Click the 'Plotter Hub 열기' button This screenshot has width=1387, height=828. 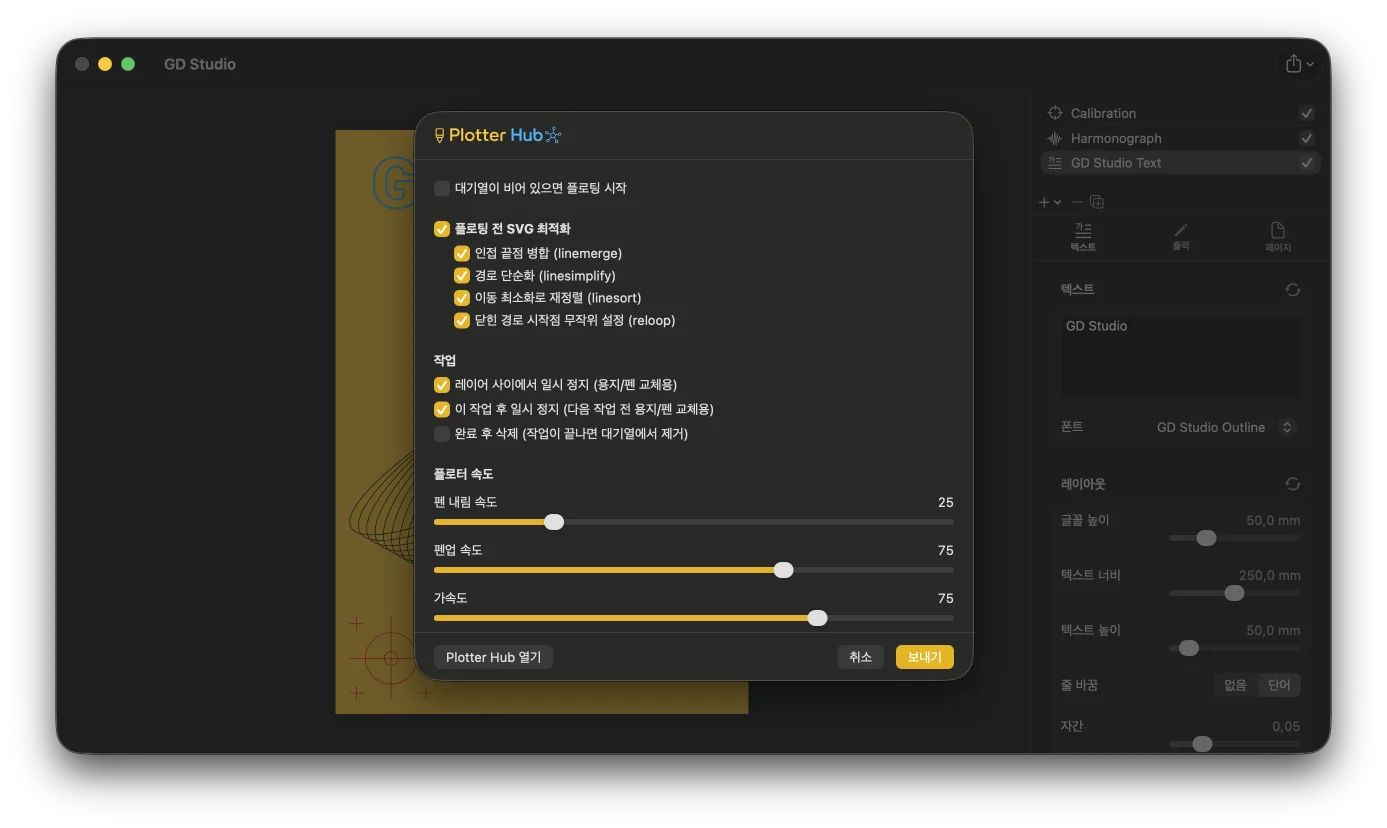coord(494,657)
